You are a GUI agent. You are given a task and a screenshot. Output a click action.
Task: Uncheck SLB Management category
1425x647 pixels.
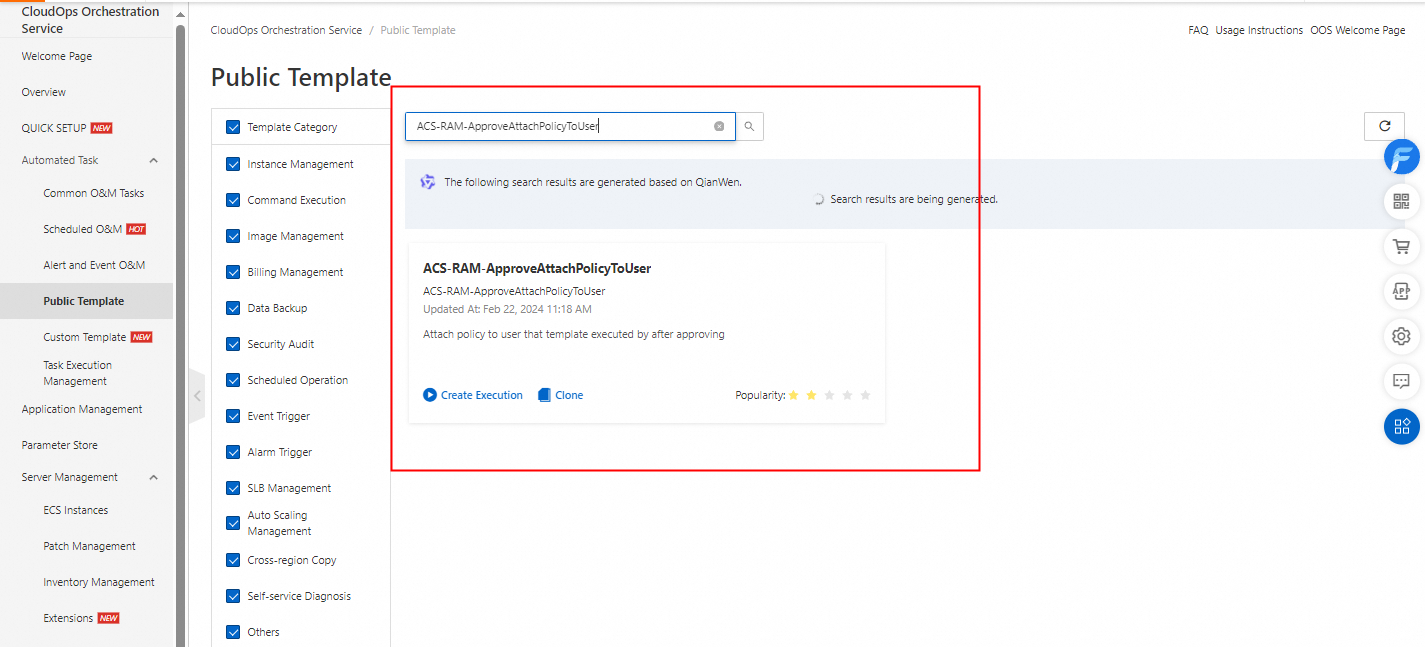click(x=233, y=488)
